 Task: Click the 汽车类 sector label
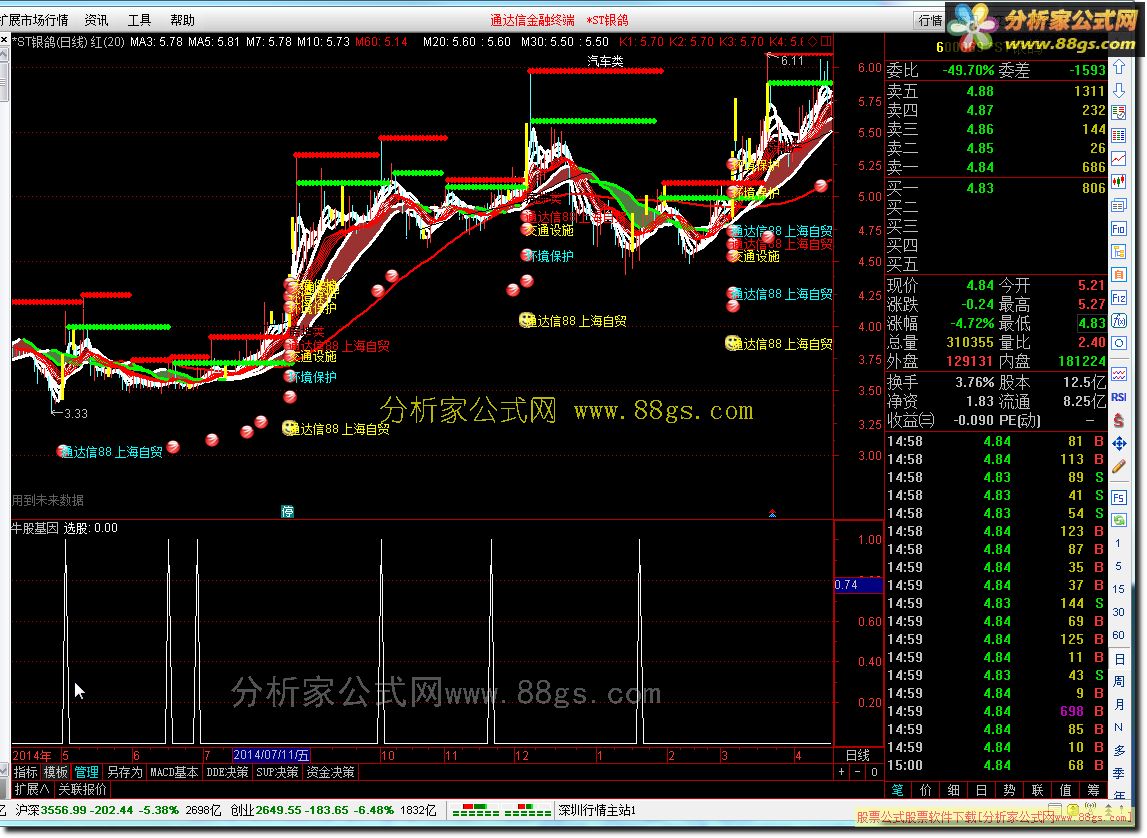(606, 61)
